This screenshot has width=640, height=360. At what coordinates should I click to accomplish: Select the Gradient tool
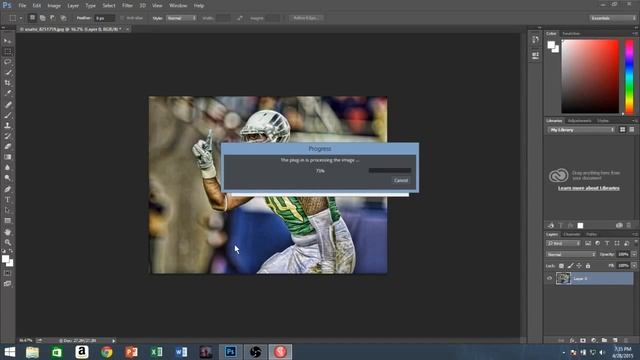[x=7, y=157]
